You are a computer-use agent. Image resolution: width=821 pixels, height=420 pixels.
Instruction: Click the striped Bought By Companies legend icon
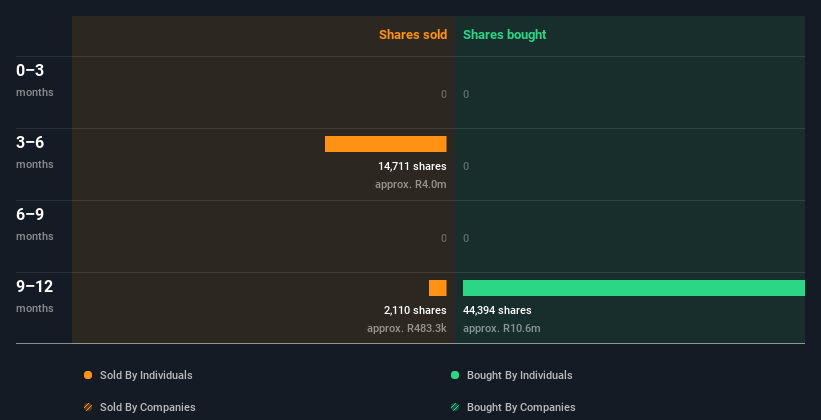[455, 407]
